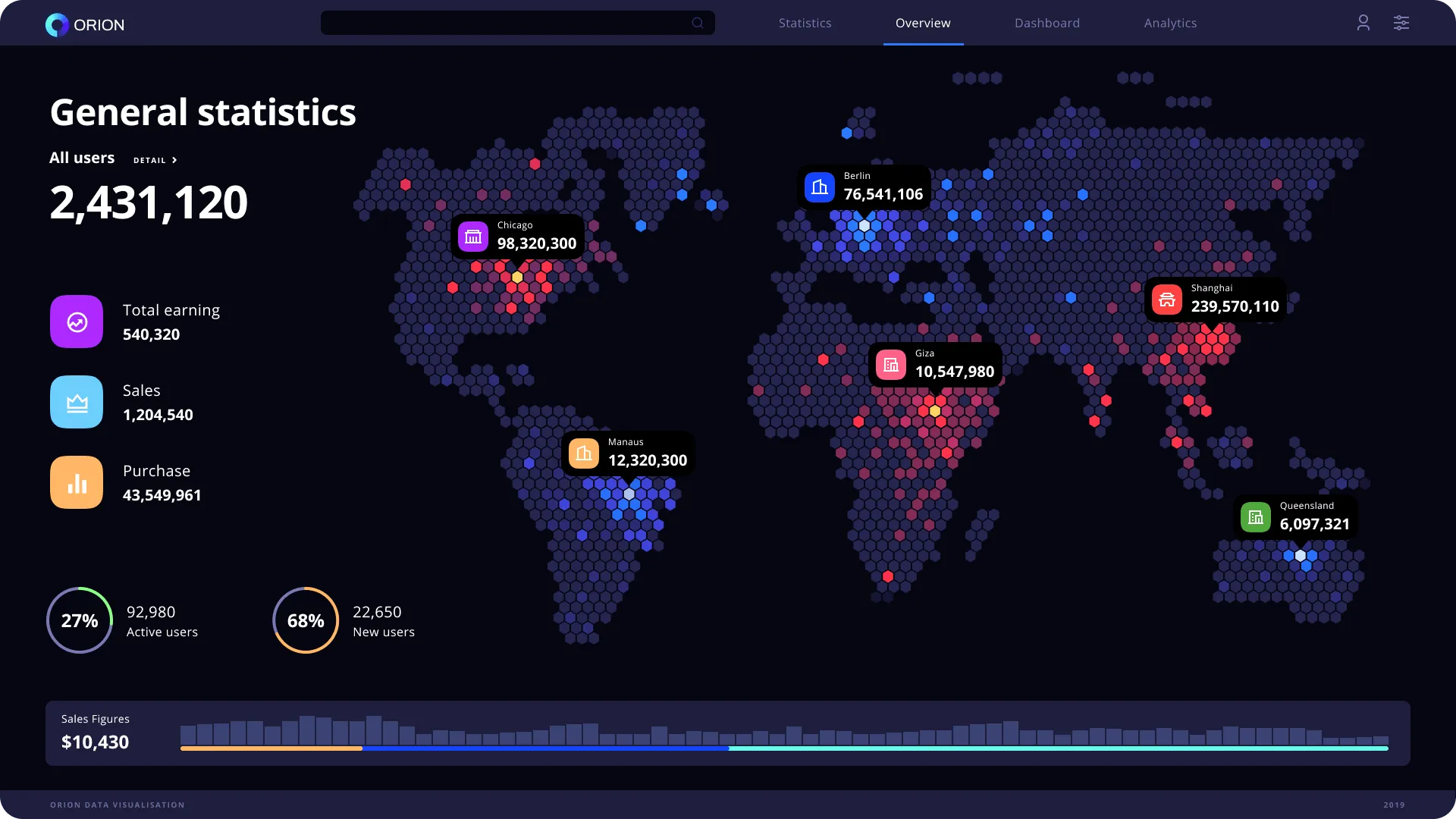1456x819 pixels.
Task: Click the Statistics navigation item
Action: coord(805,23)
